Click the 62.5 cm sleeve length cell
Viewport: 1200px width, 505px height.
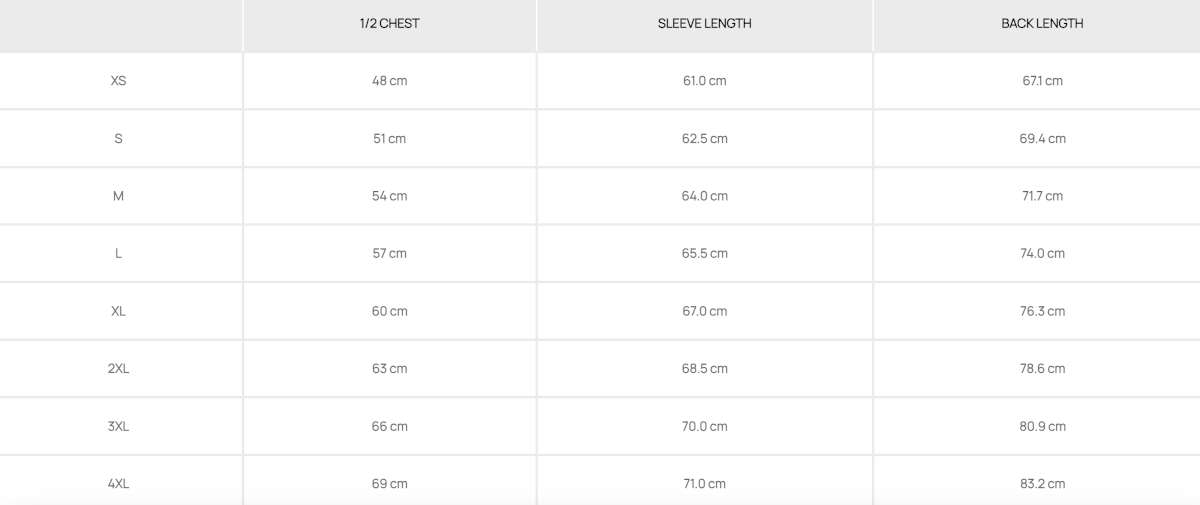704,138
